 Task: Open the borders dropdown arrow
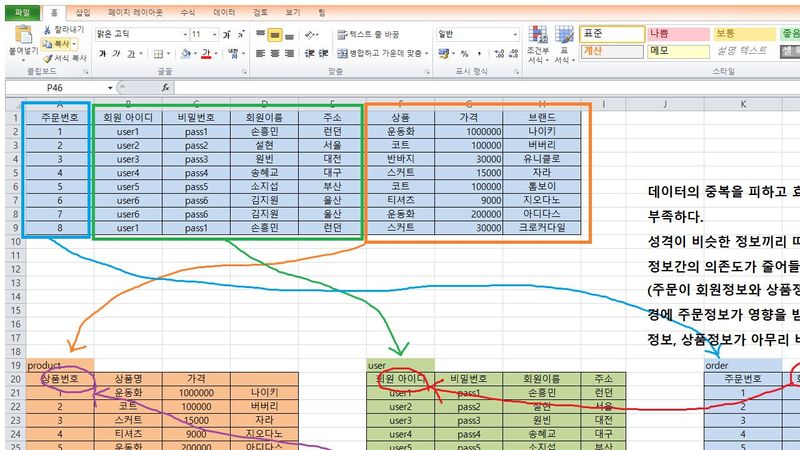(168, 54)
